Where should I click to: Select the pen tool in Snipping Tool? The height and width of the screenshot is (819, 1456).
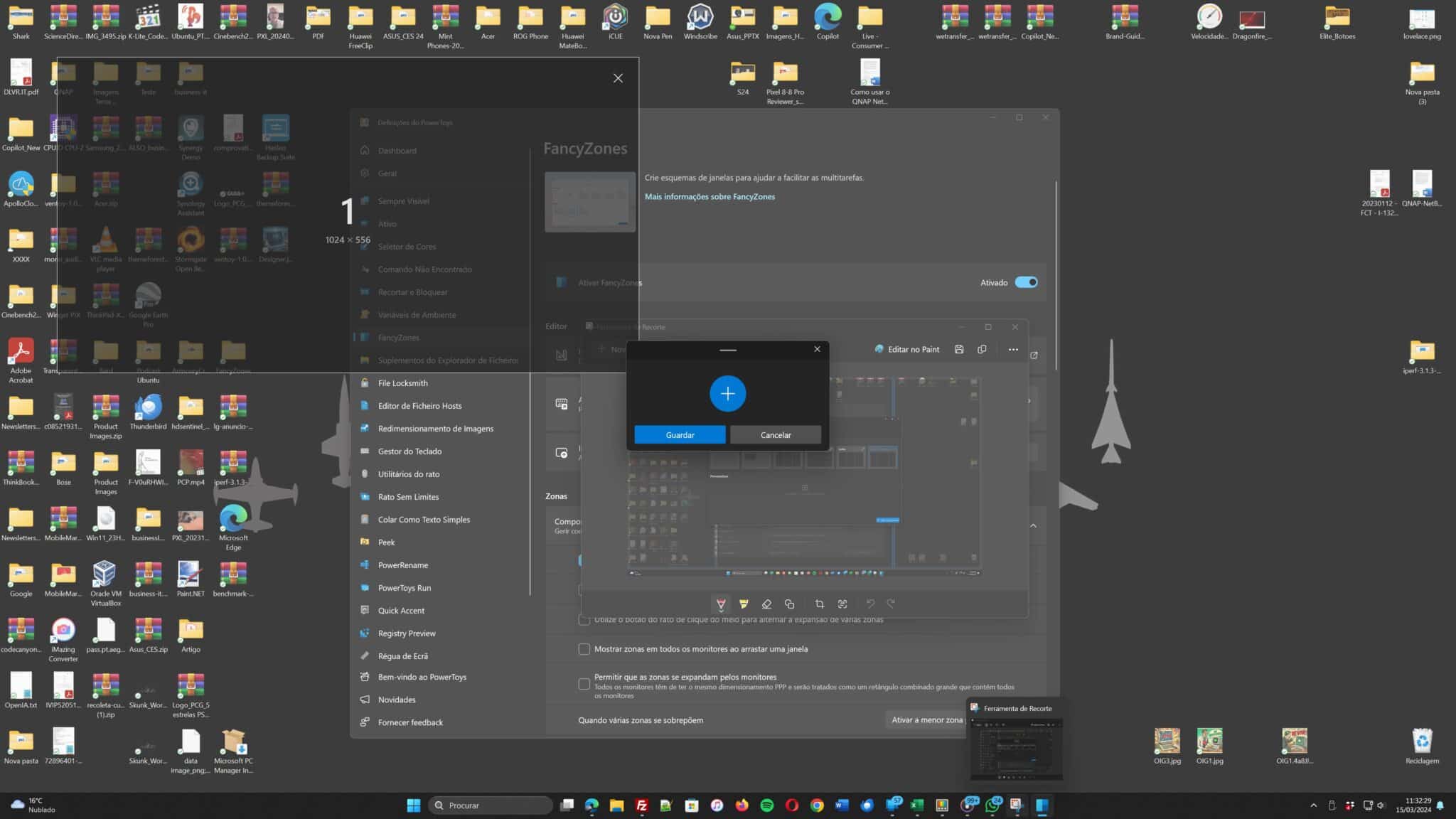[x=721, y=604]
